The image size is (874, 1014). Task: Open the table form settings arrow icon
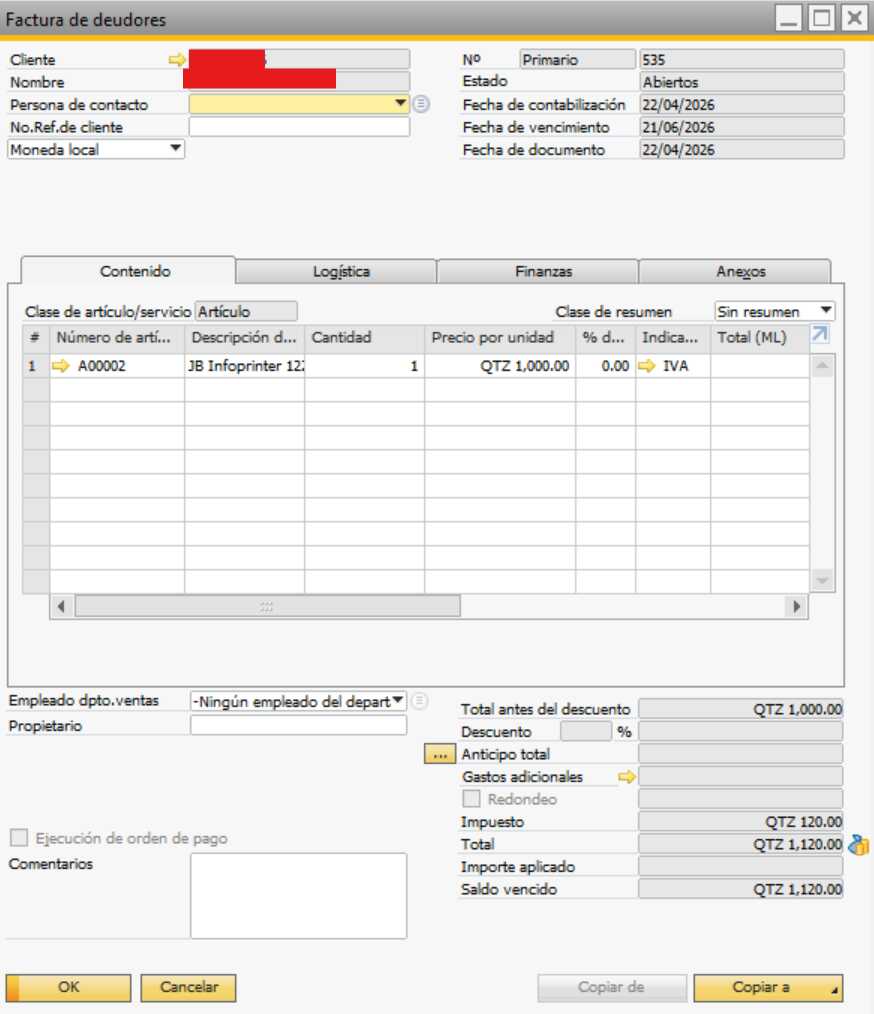point(819,335)
